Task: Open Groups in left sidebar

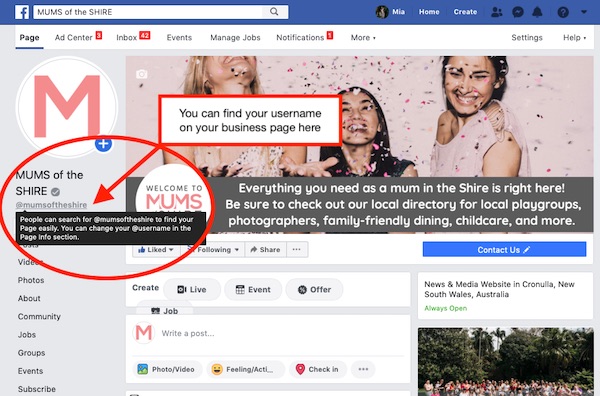Action: [x=31, y=353]
